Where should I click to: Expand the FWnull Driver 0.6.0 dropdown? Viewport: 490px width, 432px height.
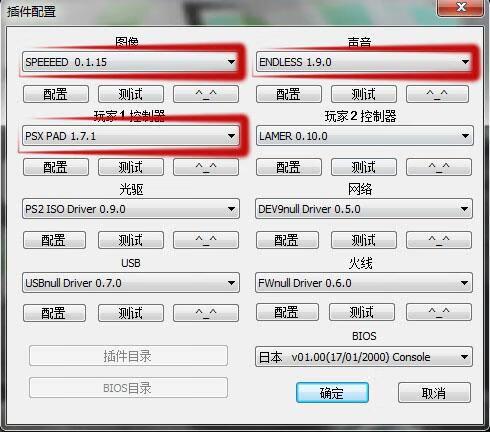pyautogui.click(x=364, y=283)
